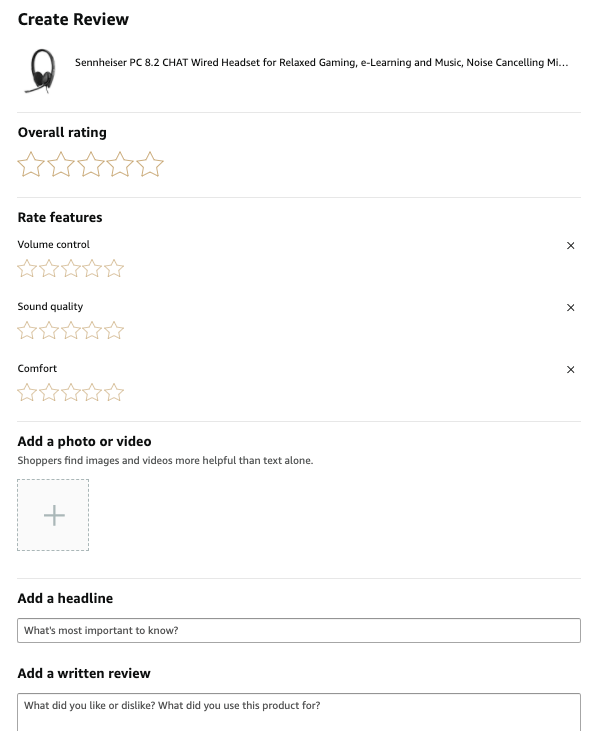This screenshot has width=600, height=731.
Task: Rate Comfort one star
Action: click(27, 393)
